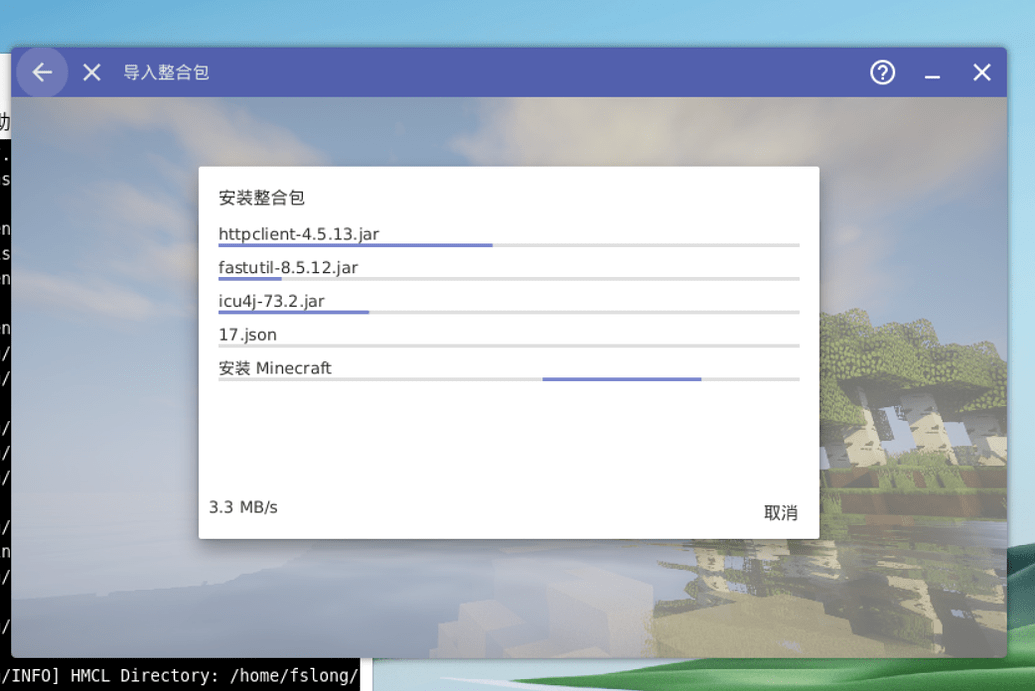This screenshot has width=1035, height=691.
Task: Click the 取消 button to cancel installation
Action: click(780, 511)
